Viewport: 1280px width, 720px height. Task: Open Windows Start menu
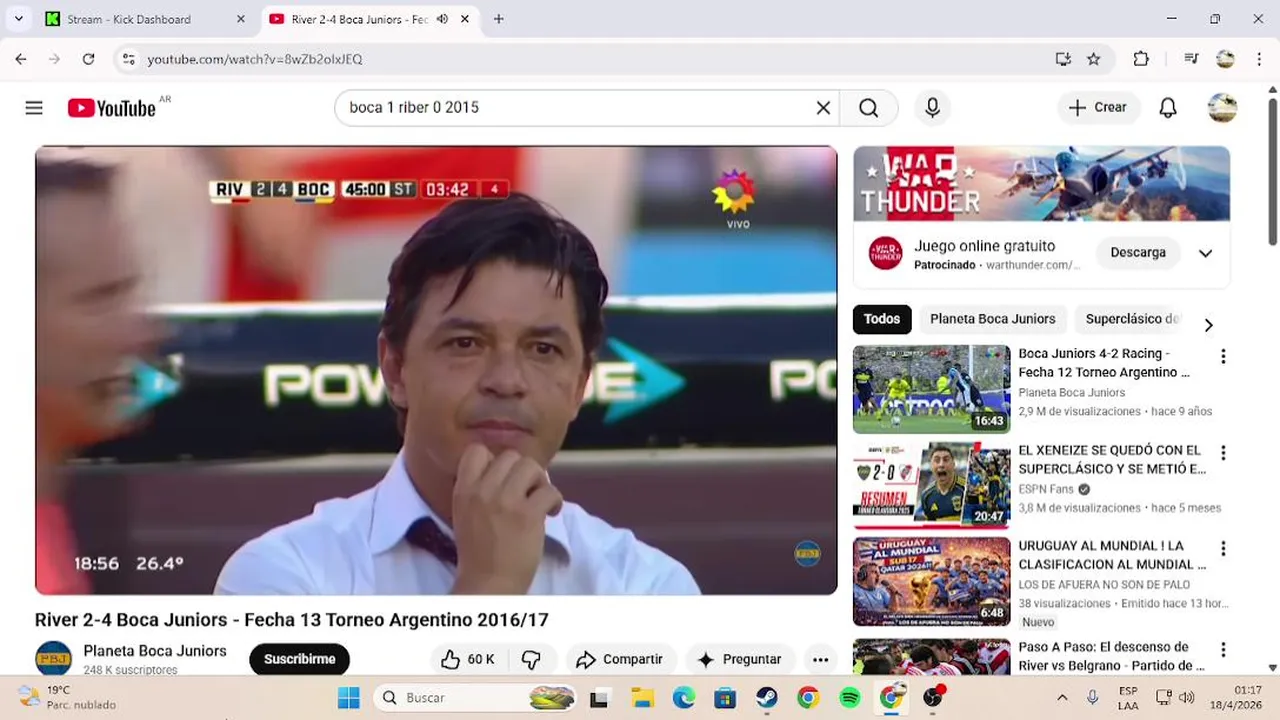coord(348,697)
